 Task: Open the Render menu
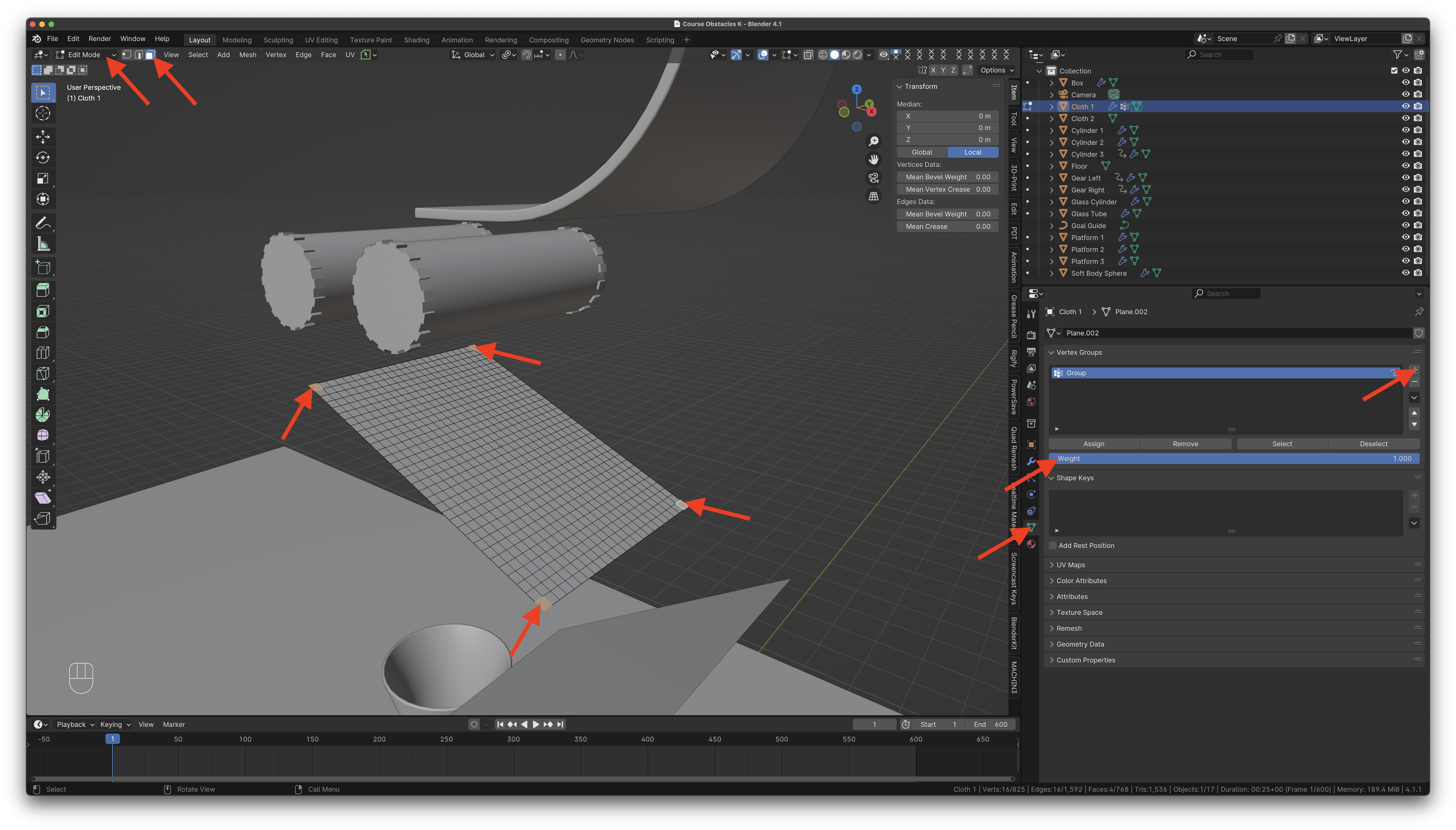pyautogui.click(x=100, y=39)
